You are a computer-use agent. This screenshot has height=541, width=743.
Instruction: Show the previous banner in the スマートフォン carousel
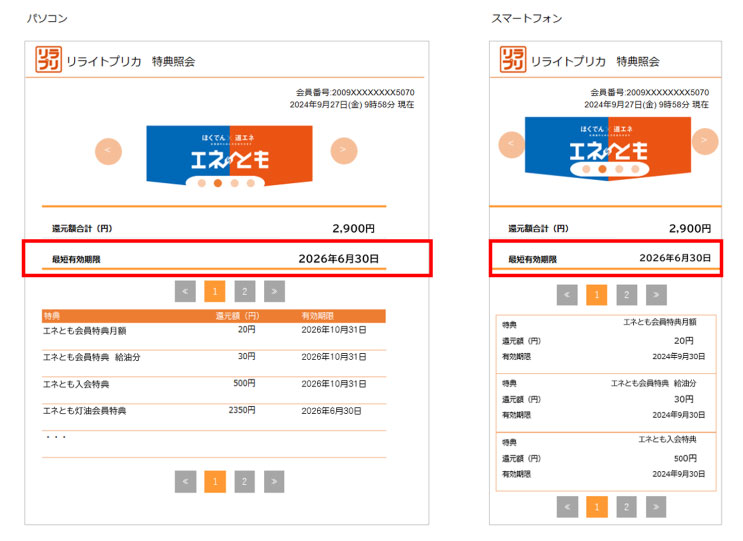[x=512, y=144]
